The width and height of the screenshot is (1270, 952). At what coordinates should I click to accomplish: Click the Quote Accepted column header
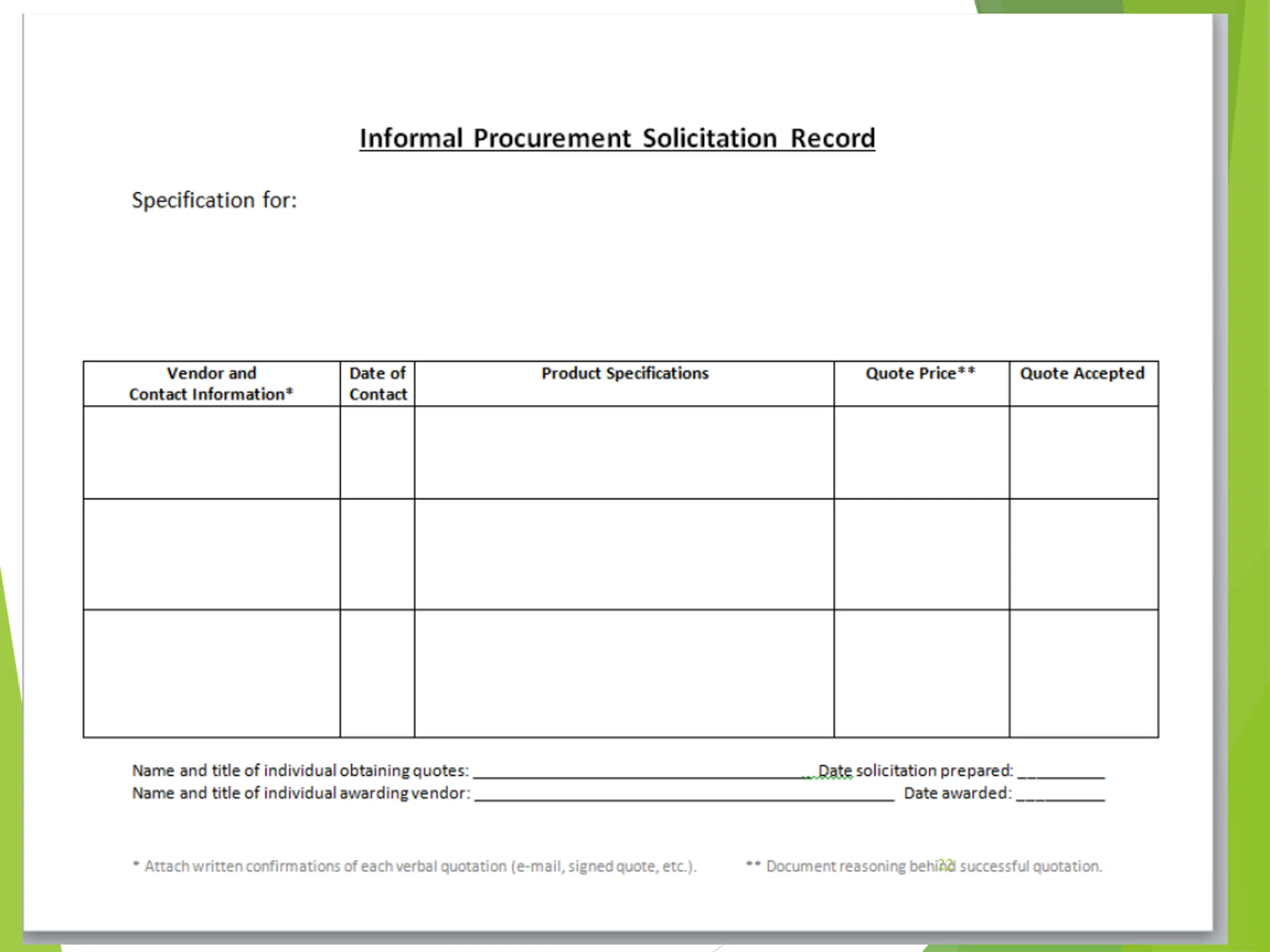click(1082, 373)
